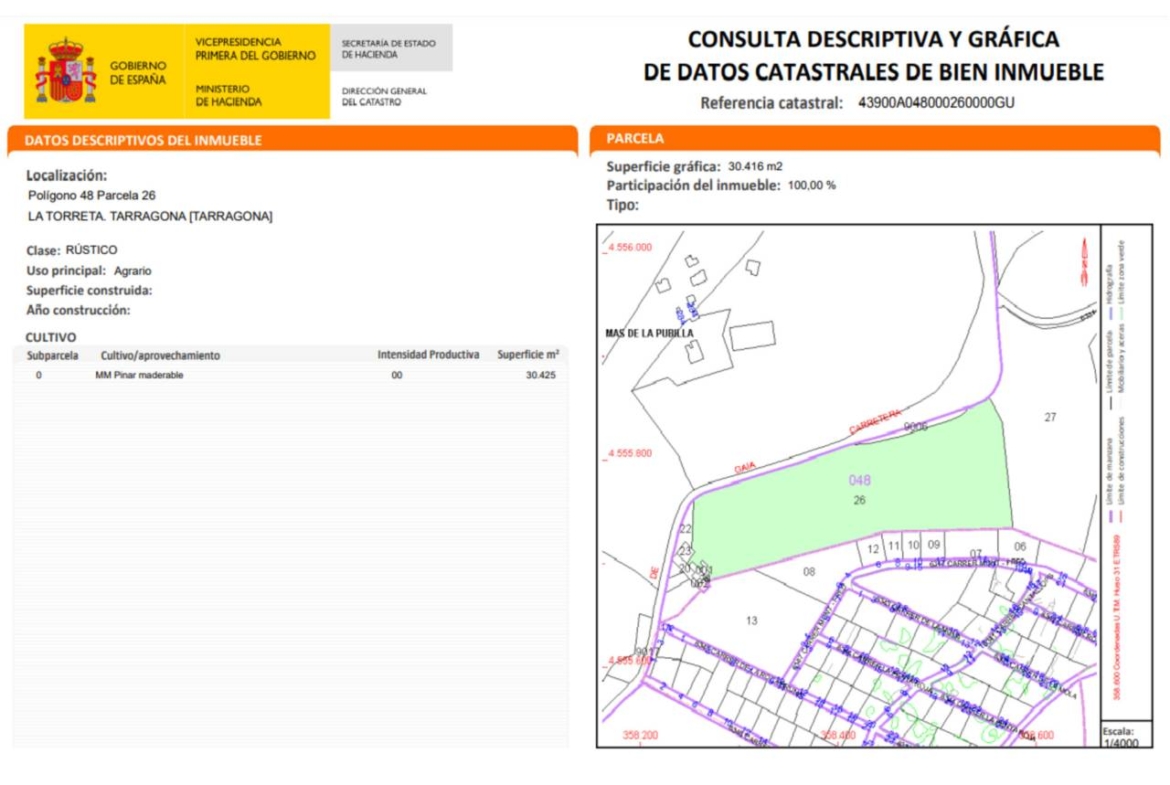Click the 'Superficie m²' column header

coord(527,355)
